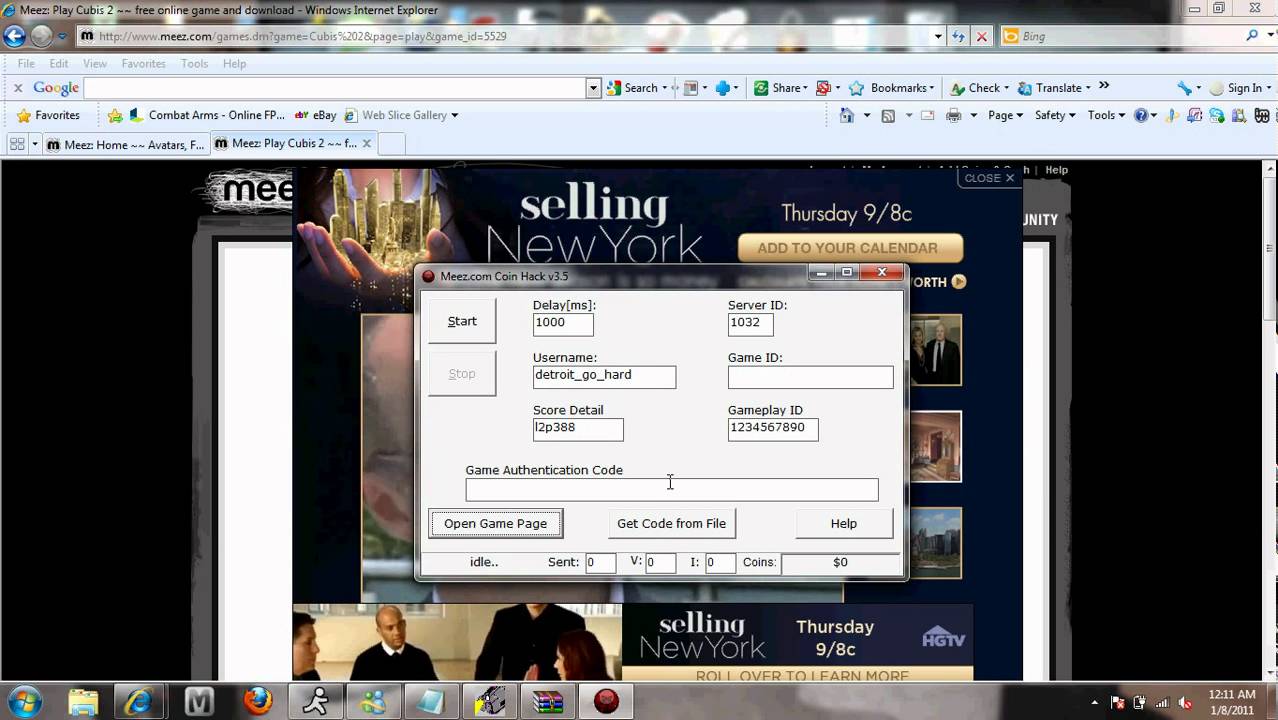Open the Quick Tabs list dropdown arrow
This screenshot has height=720, width=1278.
tap(35, 144)
